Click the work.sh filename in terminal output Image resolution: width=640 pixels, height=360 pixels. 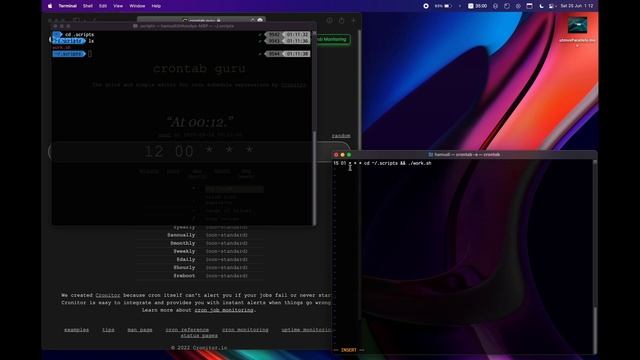[x=61, y=47]
